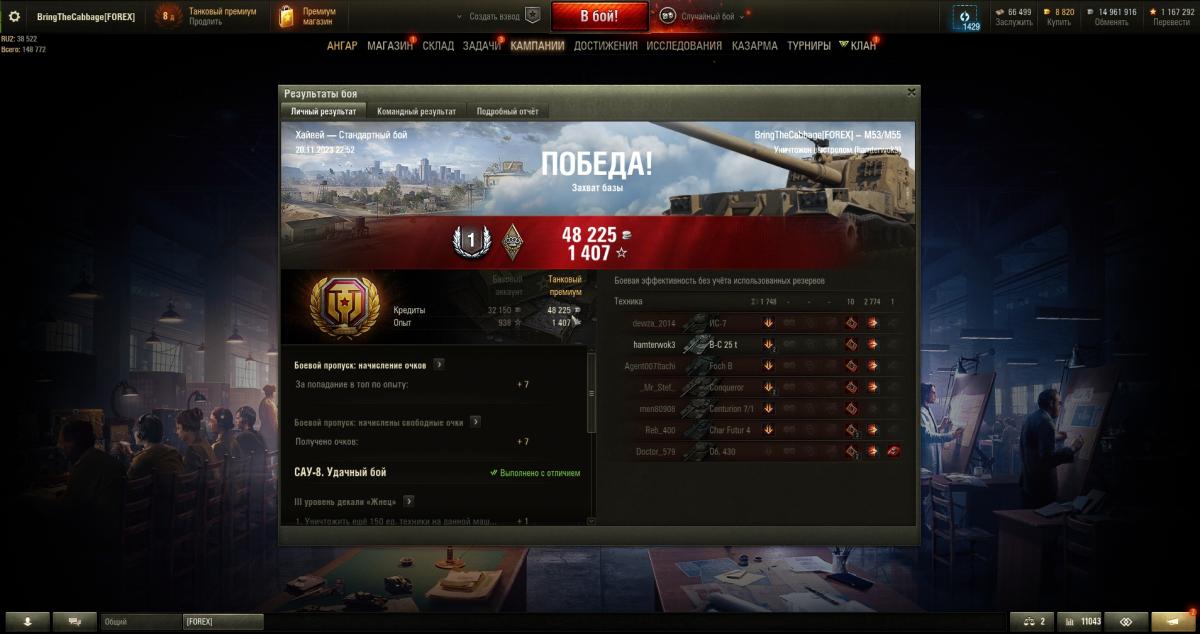Open the ИССЛЕДОВАНИЯ menu item

pyautogui.click(x=684, y=46)
